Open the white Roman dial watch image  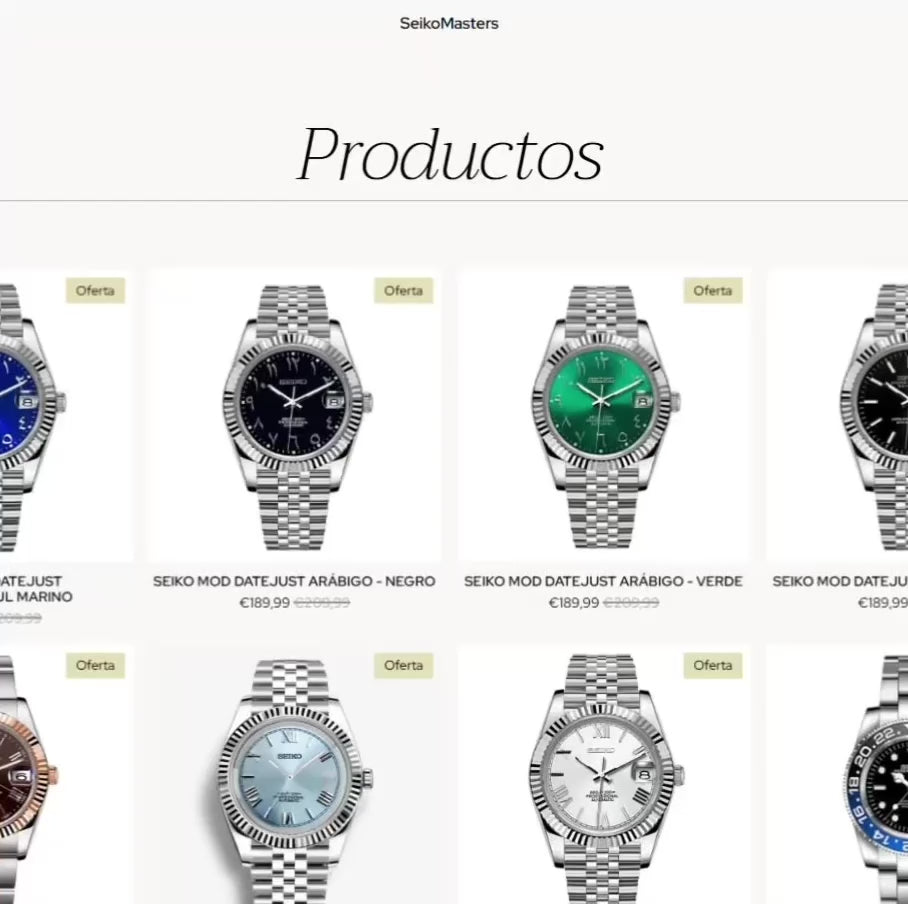(x=603, y=775)
